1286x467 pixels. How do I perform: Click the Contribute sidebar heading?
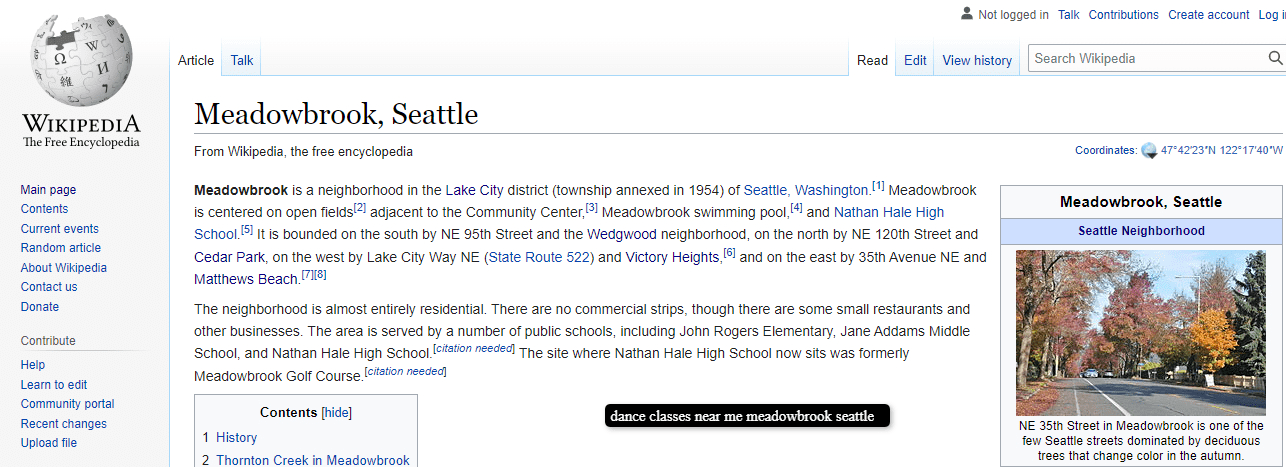[48, 341]
